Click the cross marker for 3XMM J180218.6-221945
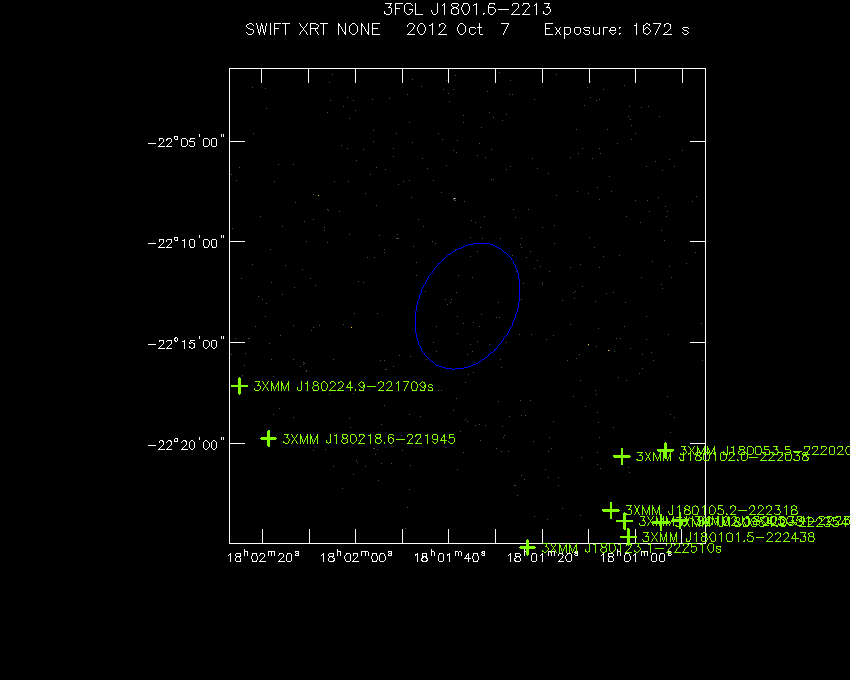Image resolution: width=850 pixels, height=680 pixels. tap(268, 438)
